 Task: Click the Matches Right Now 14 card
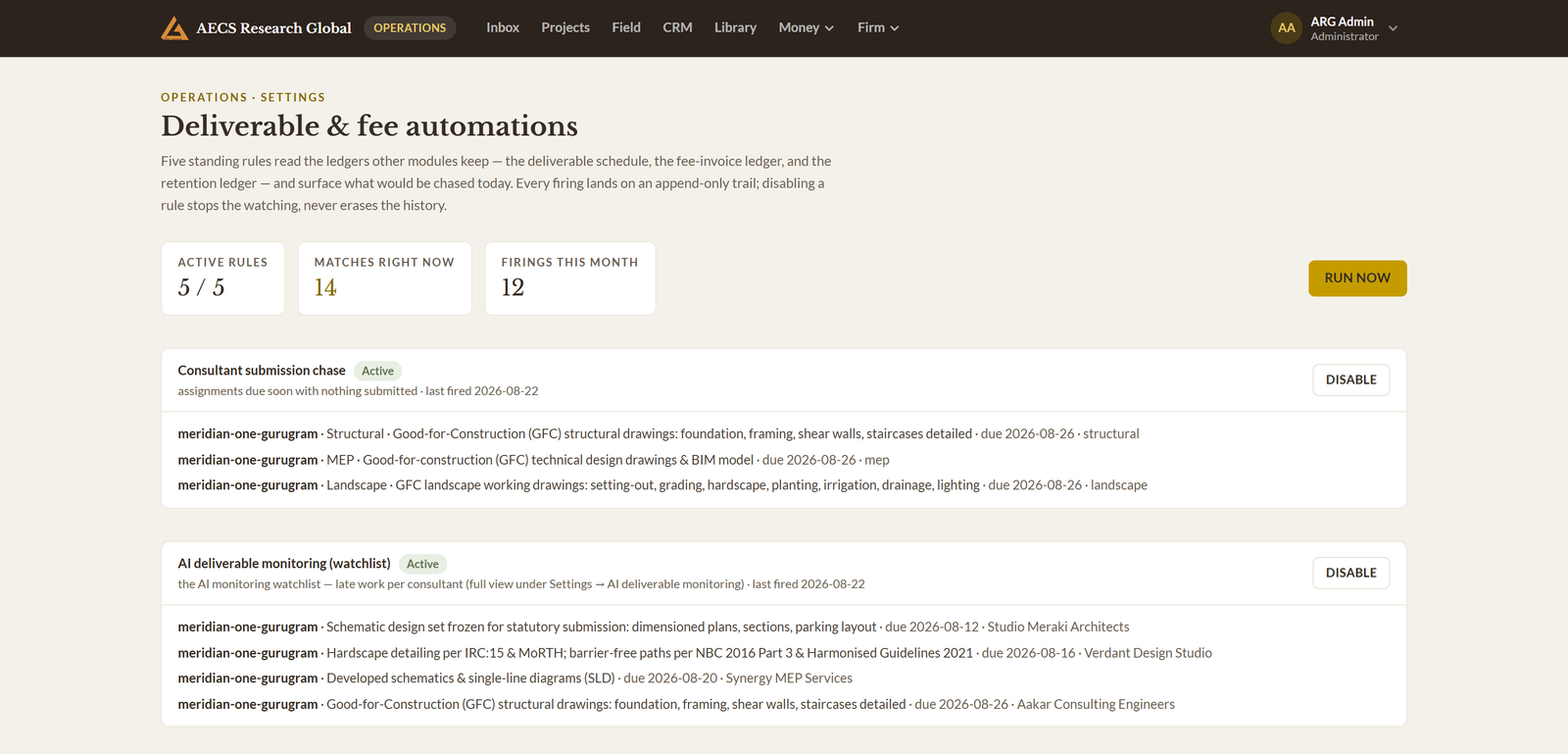pyautogui.click(x=384, y=278)
